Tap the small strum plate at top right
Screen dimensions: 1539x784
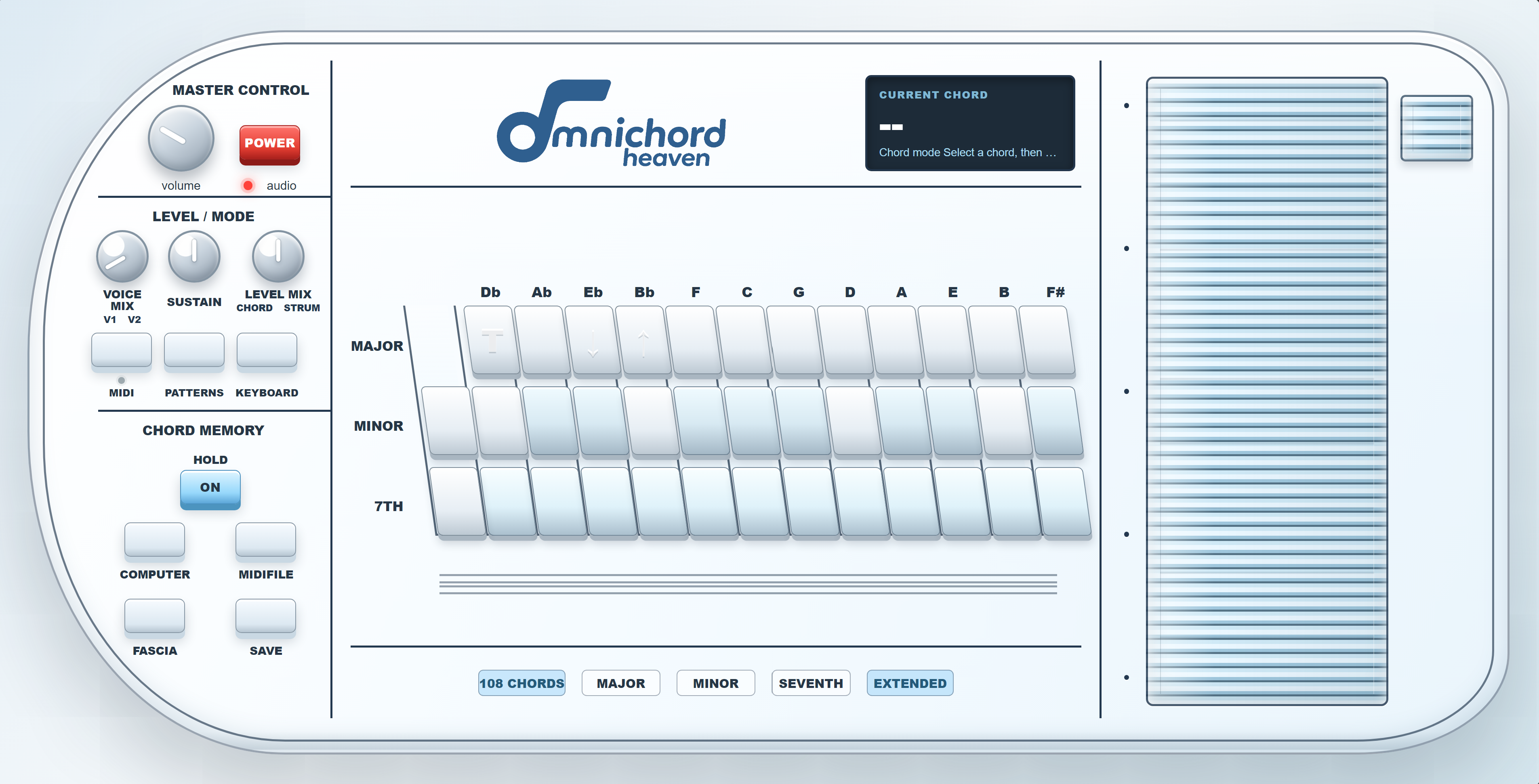pyautogui.click(x=1437, y=128)
